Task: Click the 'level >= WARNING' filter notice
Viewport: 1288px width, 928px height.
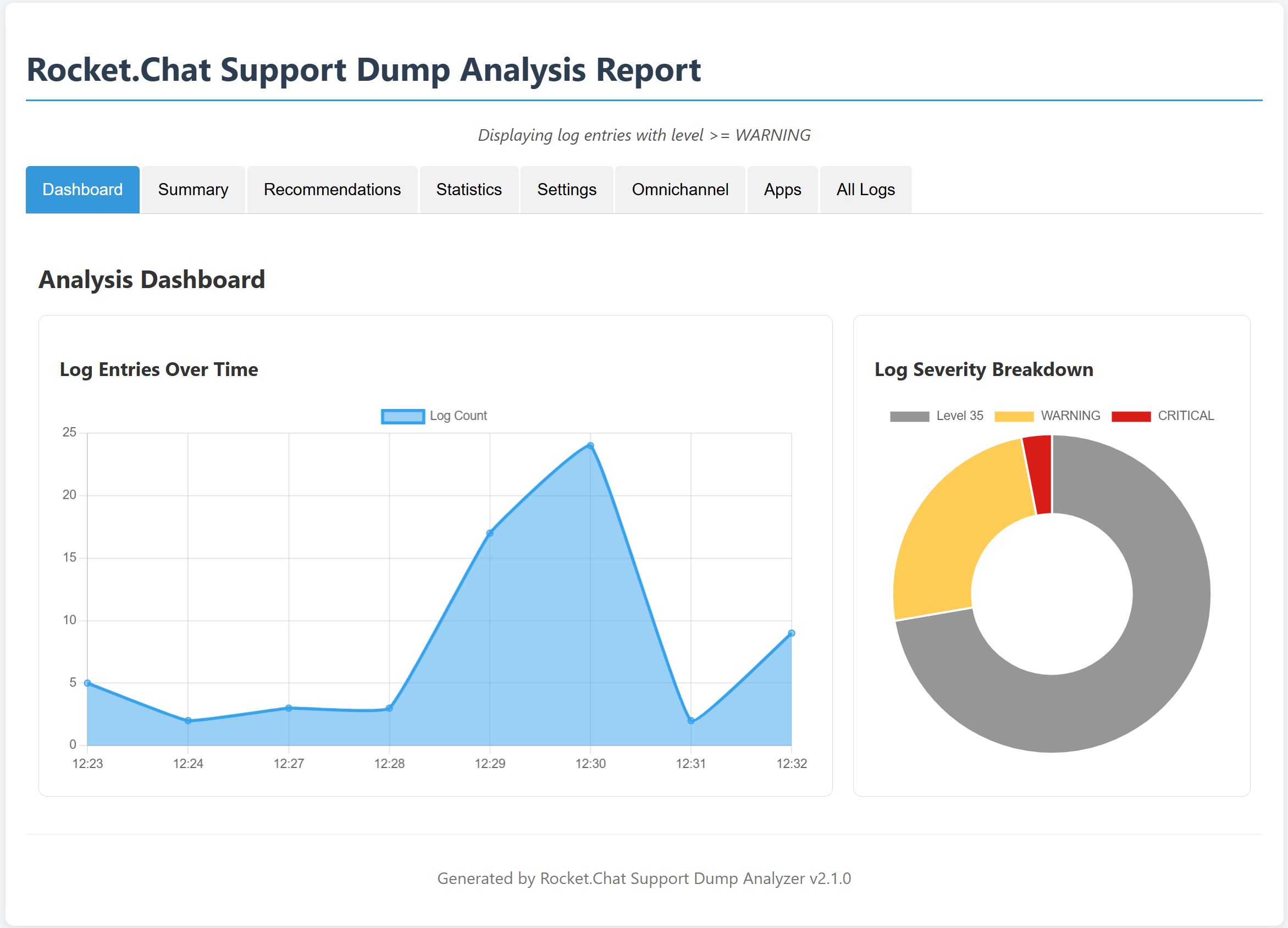Action: click(740, 135)
